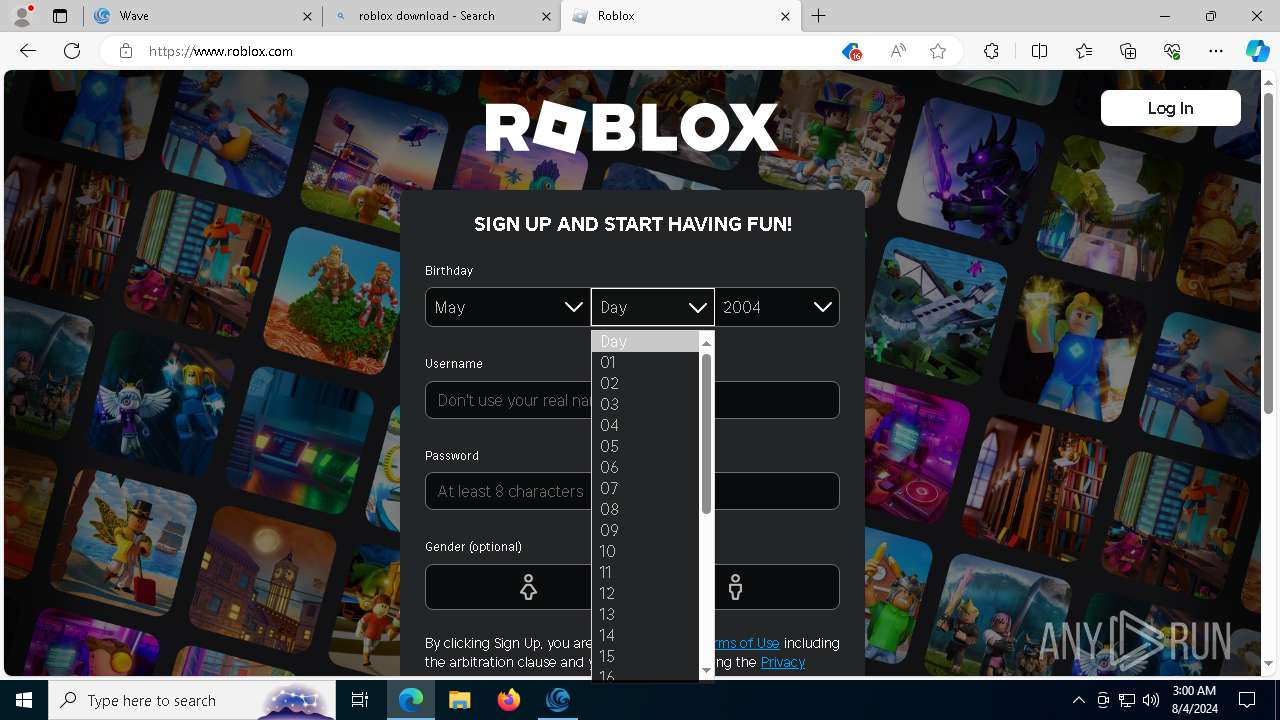Switch to roblox download Search tab

pos(442,16)
